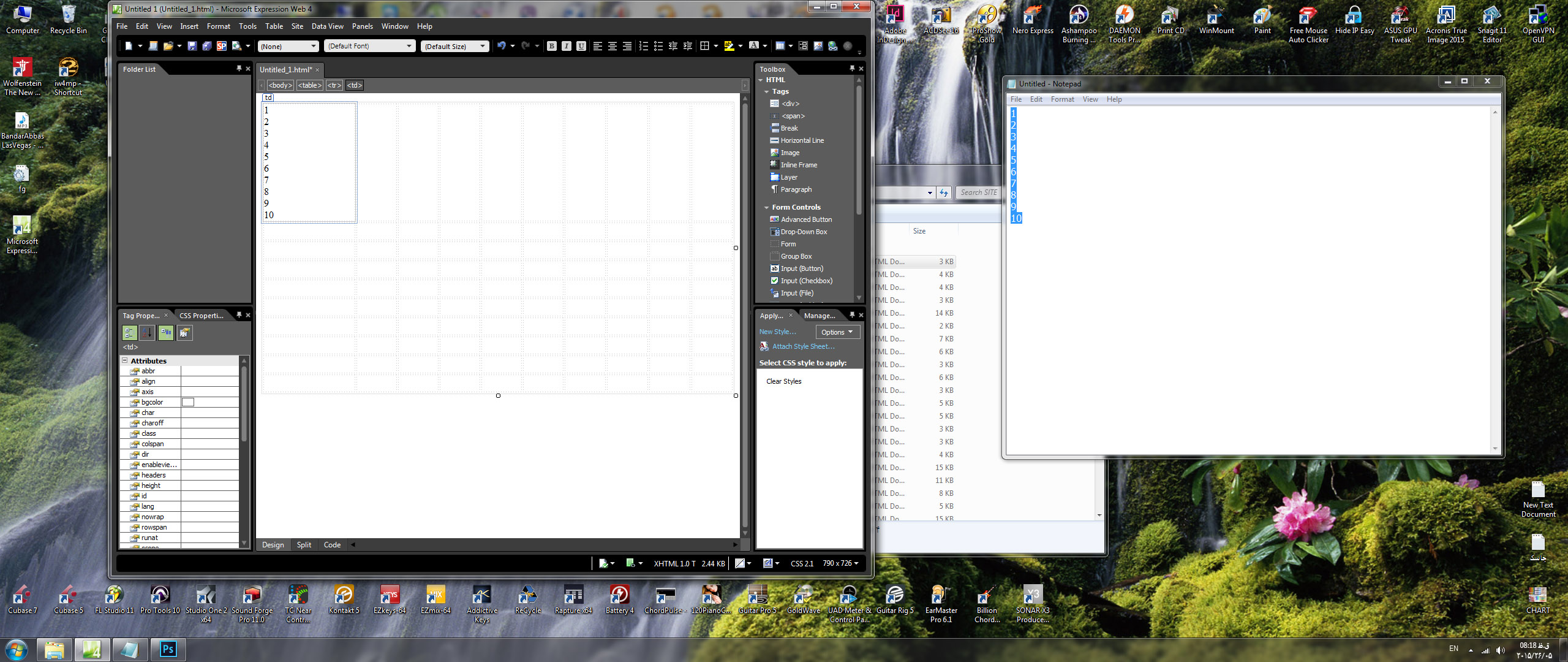The width and height of the screenshot is (1568, 662).
Task: Open the Format menu
Action: 219,26
